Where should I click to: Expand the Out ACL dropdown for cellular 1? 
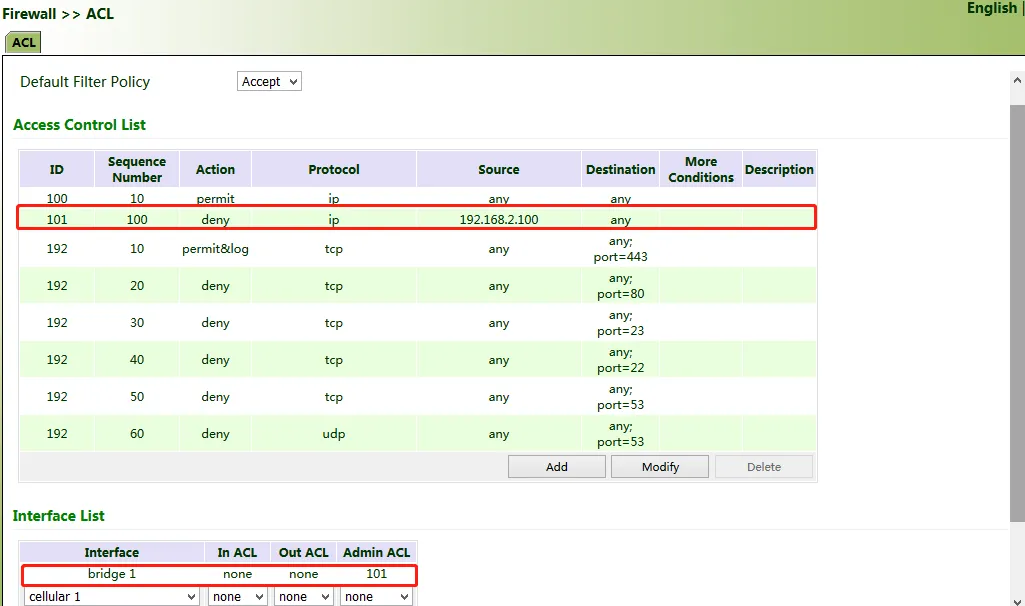point(303,596)
